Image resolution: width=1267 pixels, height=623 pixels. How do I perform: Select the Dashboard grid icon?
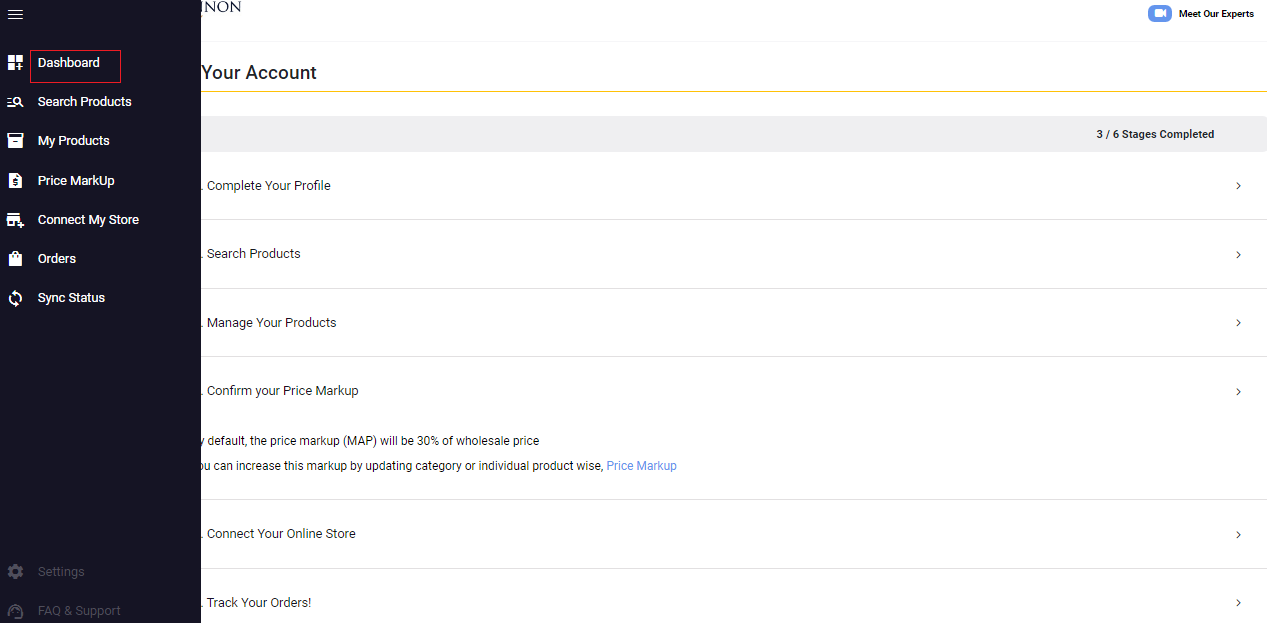(15, 62)
